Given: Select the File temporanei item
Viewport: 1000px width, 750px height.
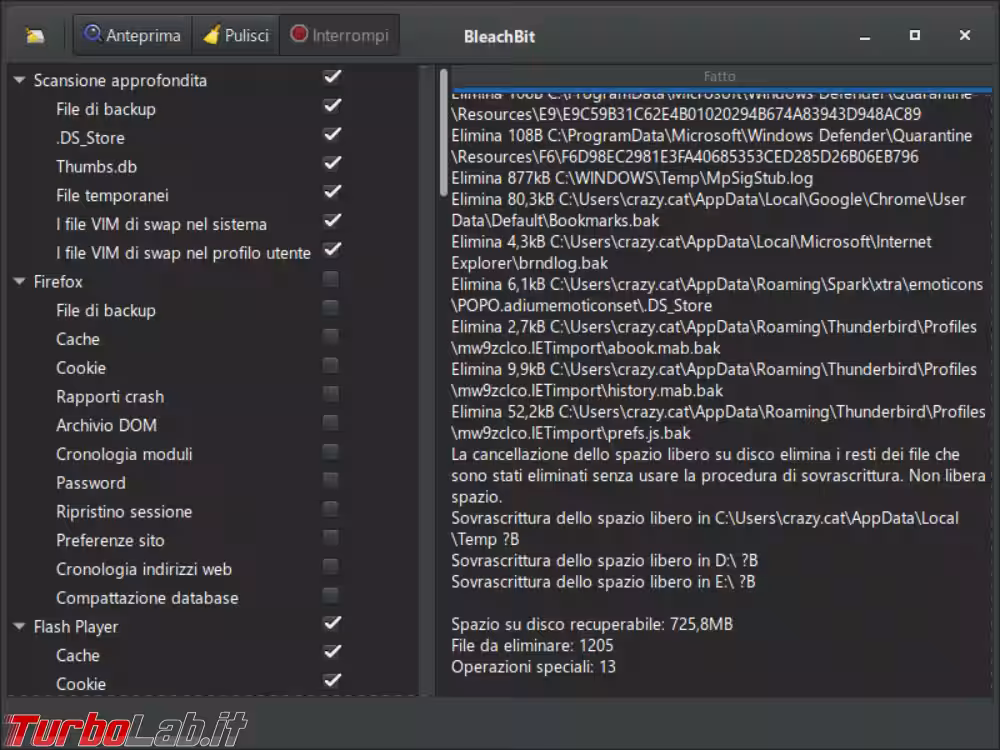Looking at the screenshot, I should (112, 195).
